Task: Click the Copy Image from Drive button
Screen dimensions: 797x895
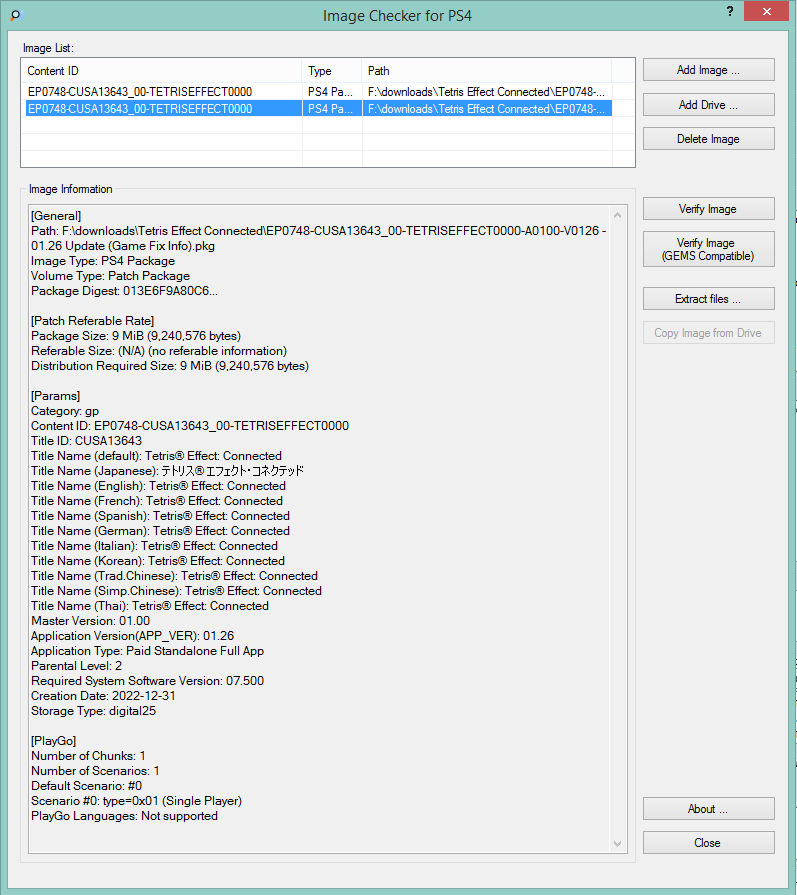Action: point(709,333)
